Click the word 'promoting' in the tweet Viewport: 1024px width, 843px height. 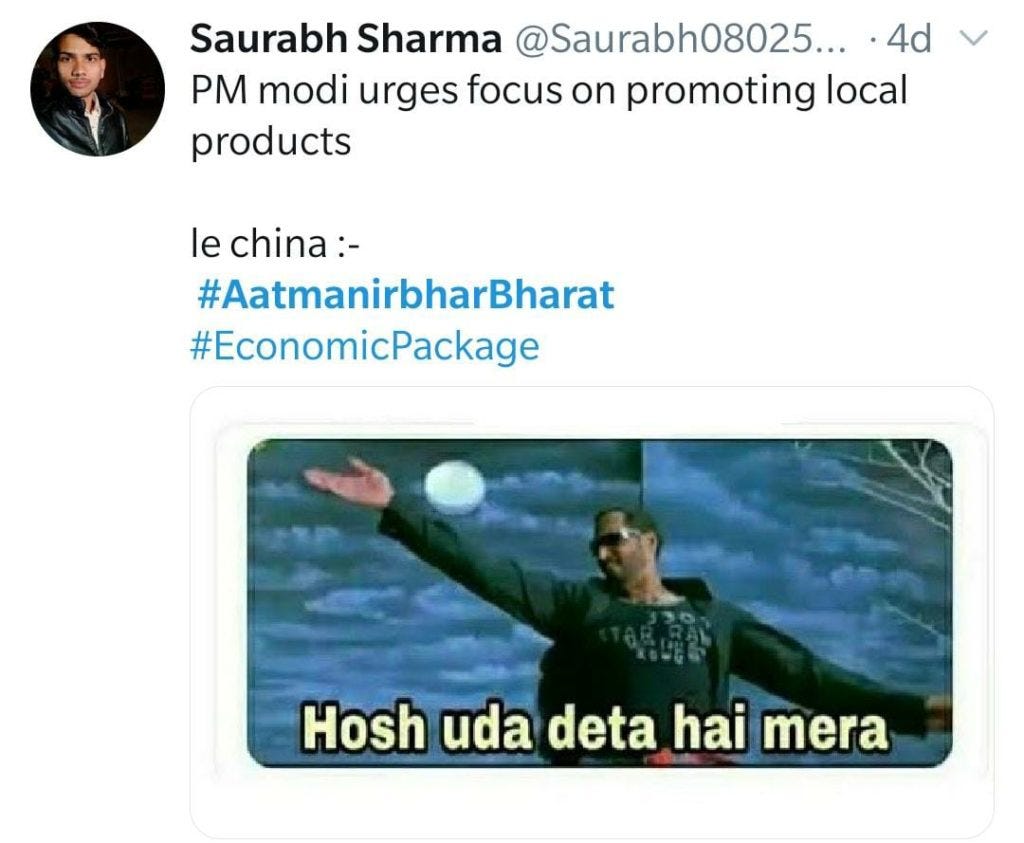720,91
